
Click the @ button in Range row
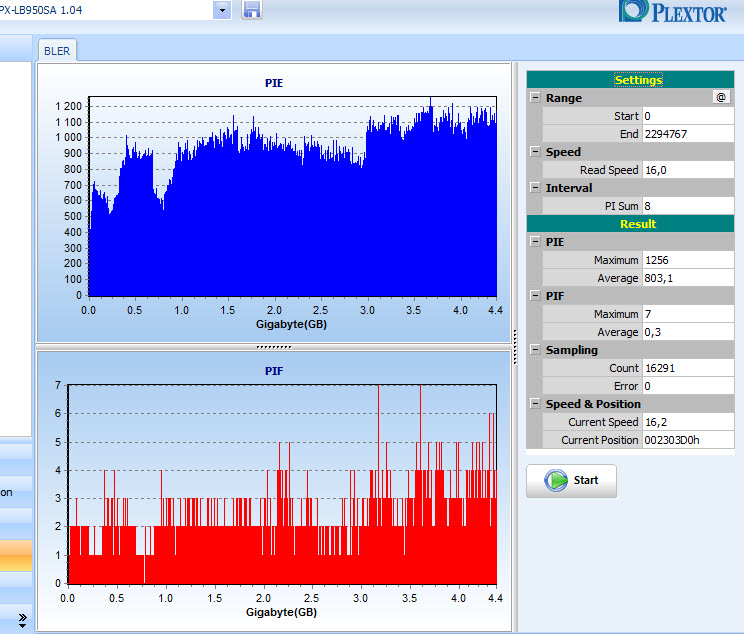(x=721, y=97)
